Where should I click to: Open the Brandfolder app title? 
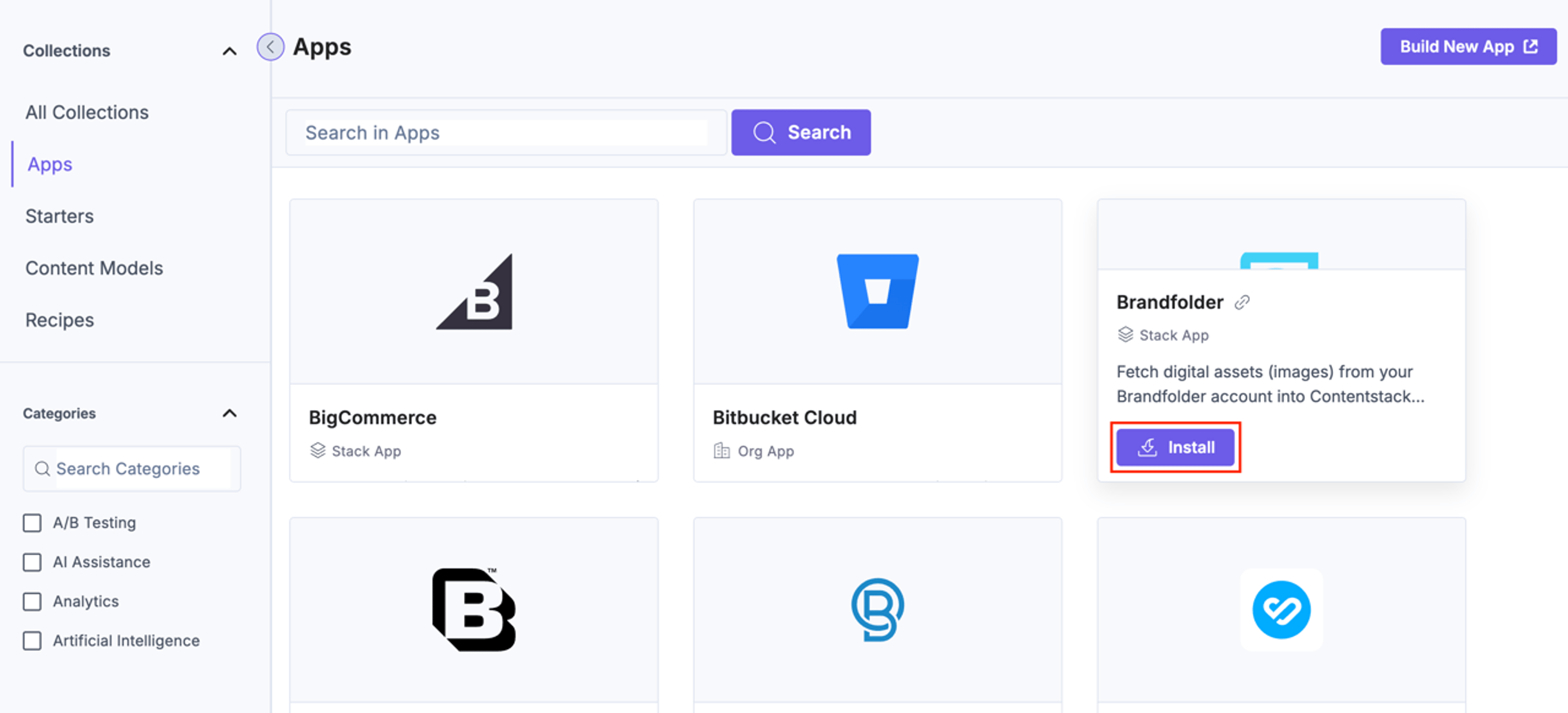tap(1169, 302)
